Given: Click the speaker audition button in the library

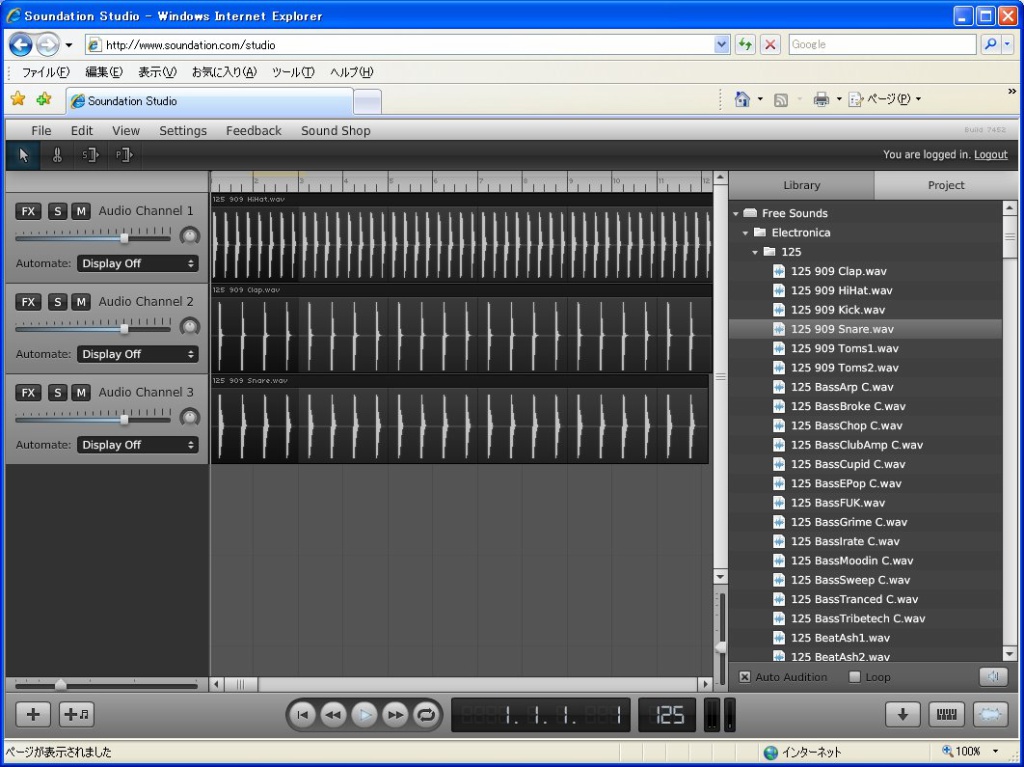Looking at the screenshot, I should pos(993,677).
